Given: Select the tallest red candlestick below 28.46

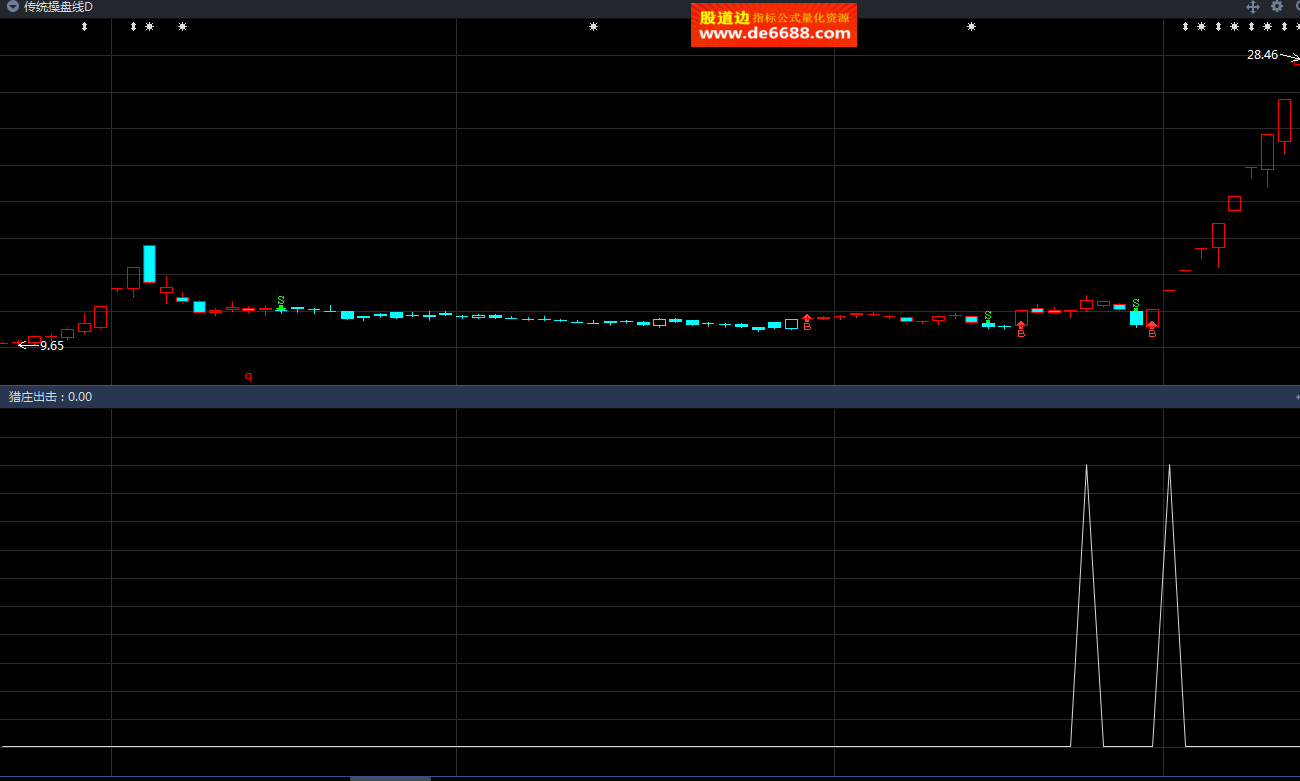Looking at the screenshot, I should point(1284,120).
